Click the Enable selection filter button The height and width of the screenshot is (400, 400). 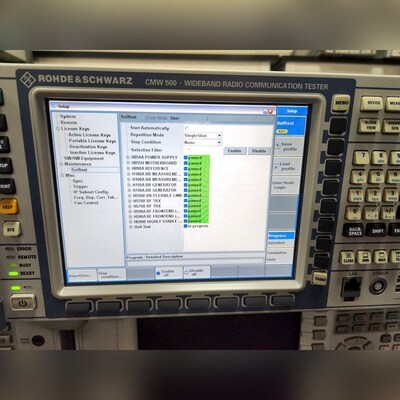tap(235, 151)
